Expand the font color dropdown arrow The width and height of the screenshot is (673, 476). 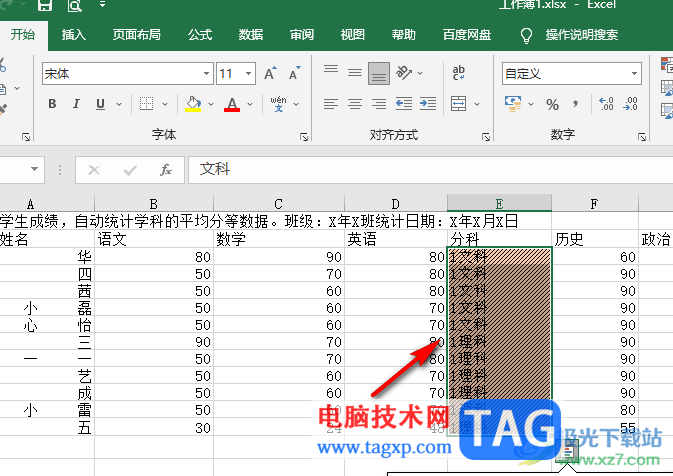pyautogui.click(x=250, y=104)
